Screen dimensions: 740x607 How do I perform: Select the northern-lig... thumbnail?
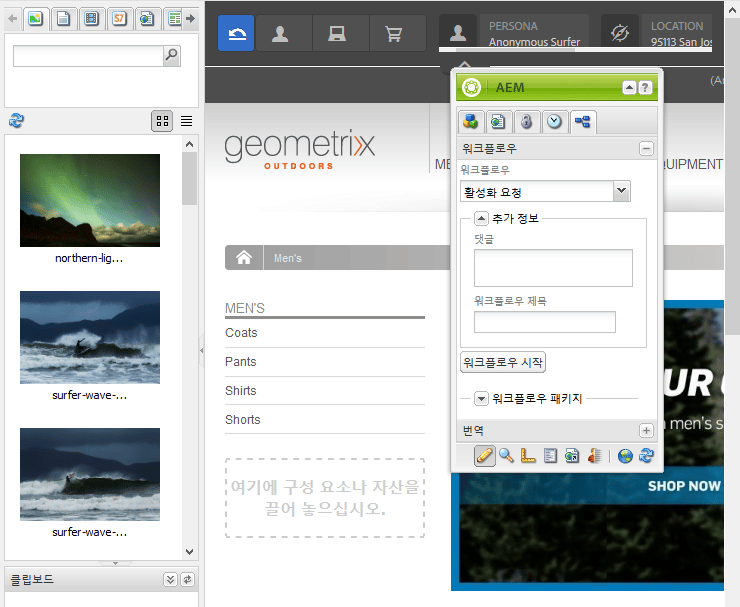pos(90,200)
